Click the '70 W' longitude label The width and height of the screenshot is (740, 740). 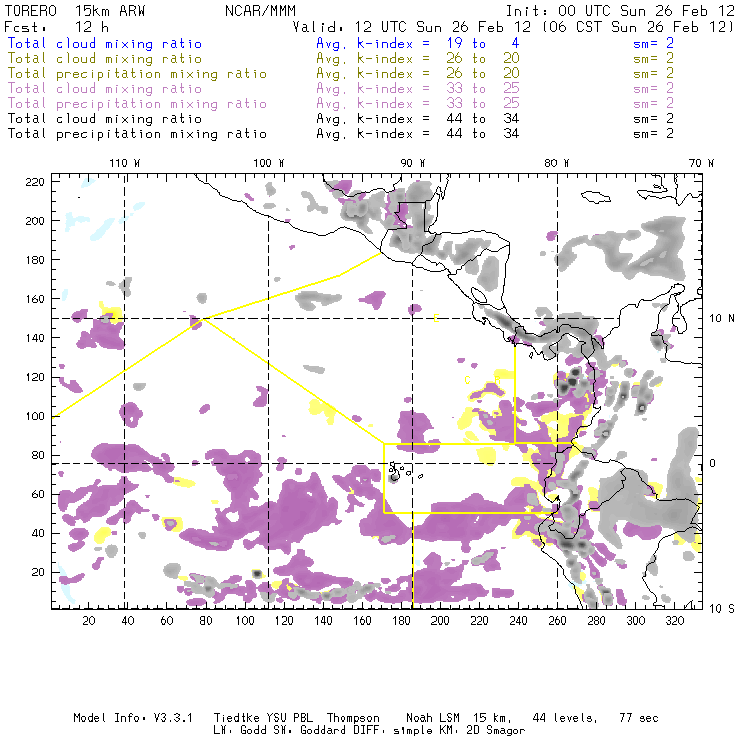pos(701,163)
